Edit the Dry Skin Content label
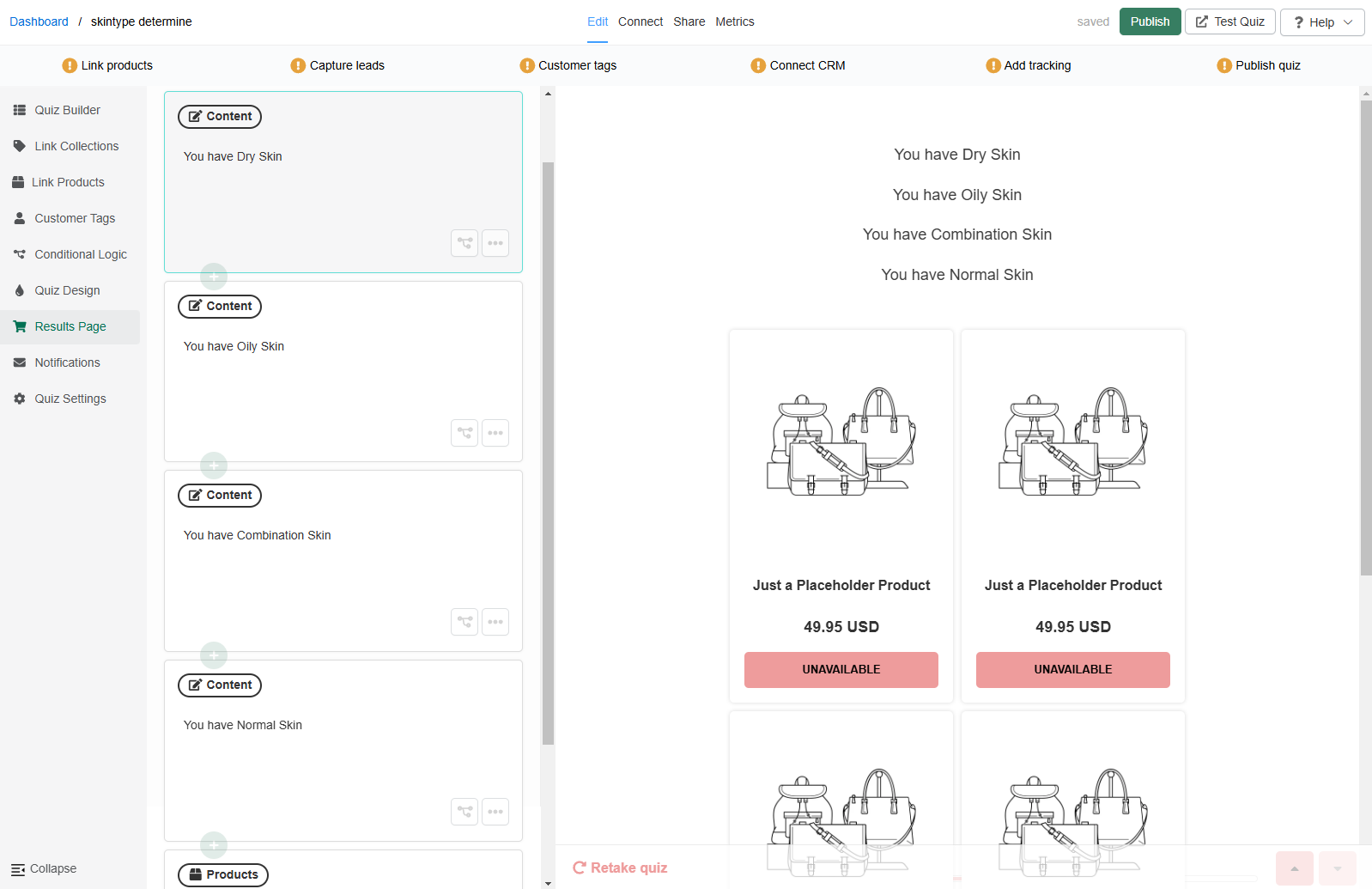Image resolution: width=1372 pixels, height=889 pixels. (220, 117)
